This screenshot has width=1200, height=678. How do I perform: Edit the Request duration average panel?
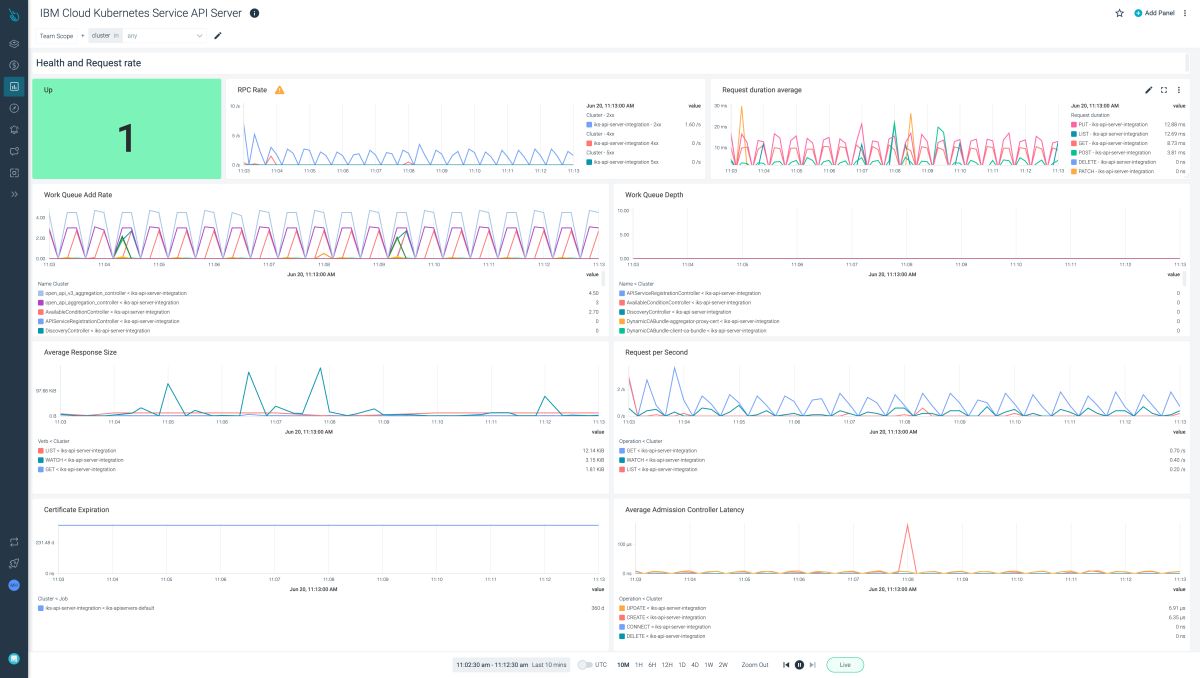click(1148, 90)
